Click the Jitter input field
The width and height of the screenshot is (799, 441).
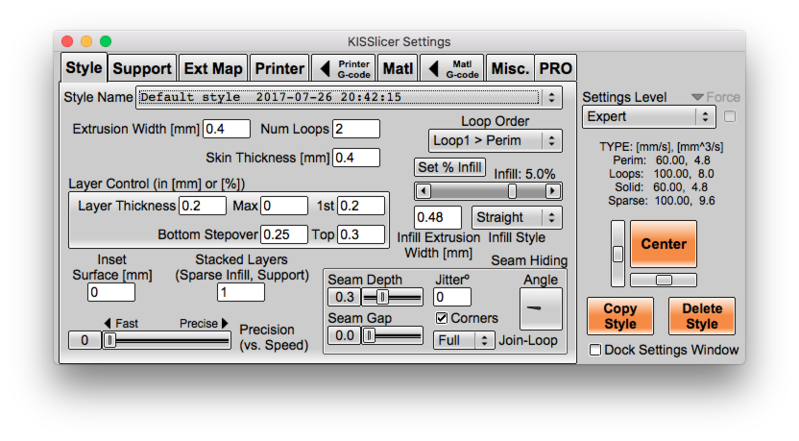pos(452,297)
